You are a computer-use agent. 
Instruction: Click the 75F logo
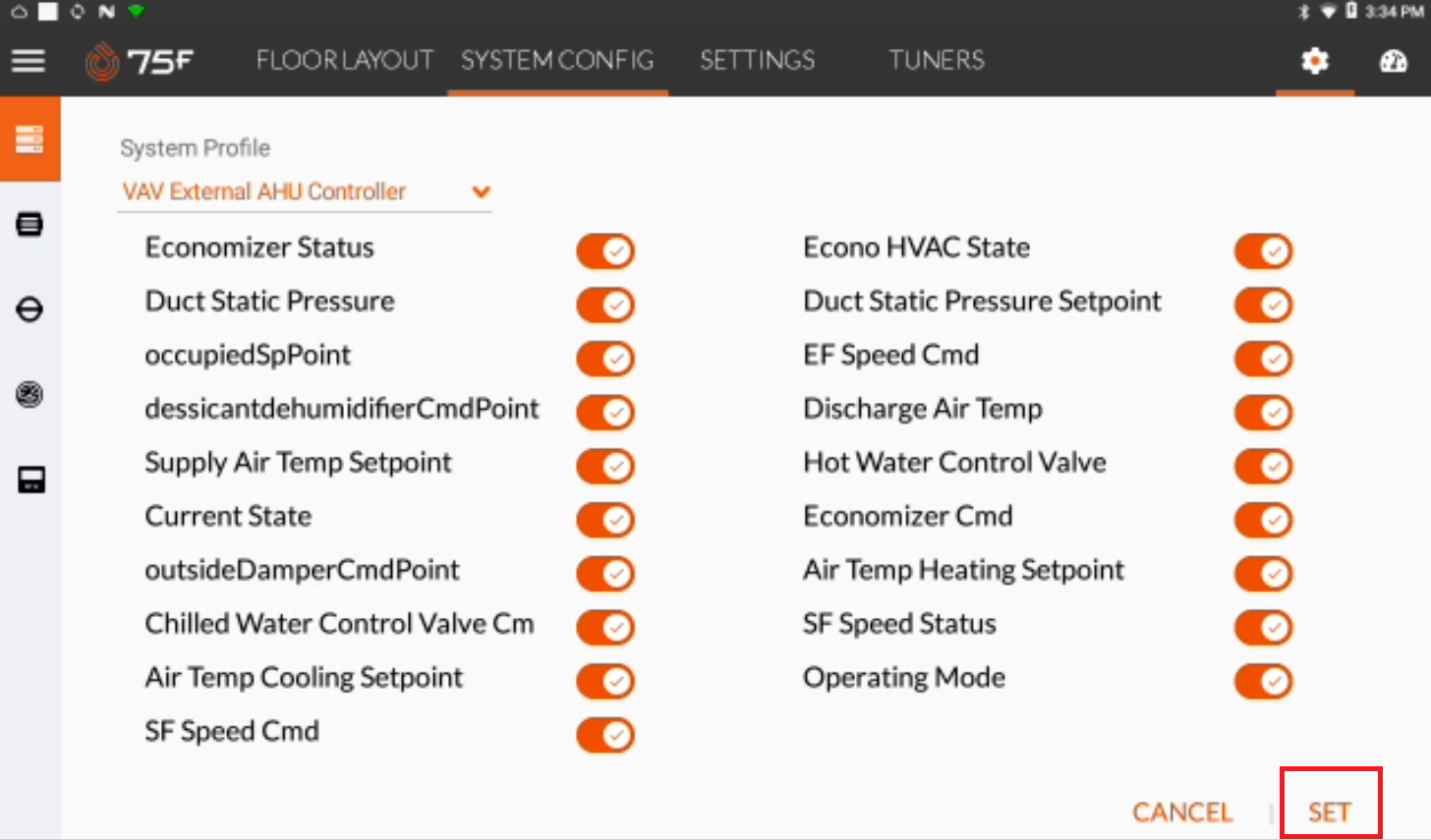tap(140, 60)
